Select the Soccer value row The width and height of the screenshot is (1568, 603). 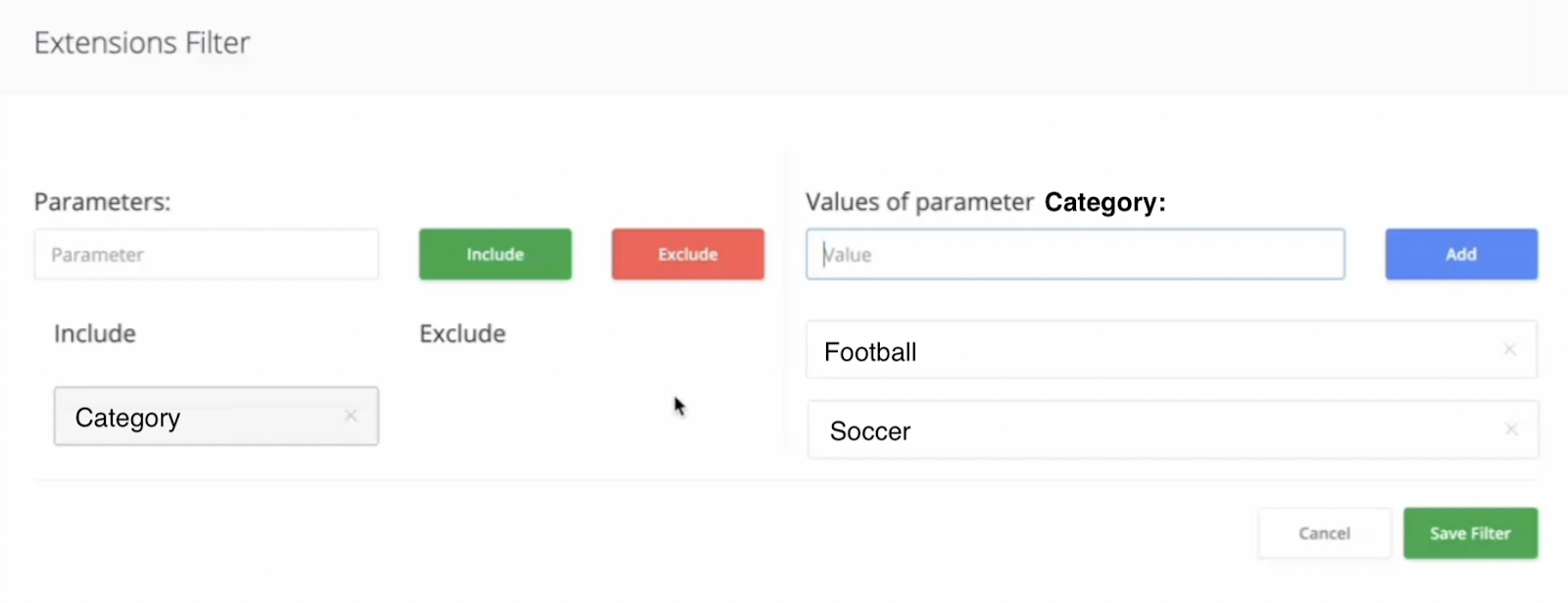pos(1127,430)
